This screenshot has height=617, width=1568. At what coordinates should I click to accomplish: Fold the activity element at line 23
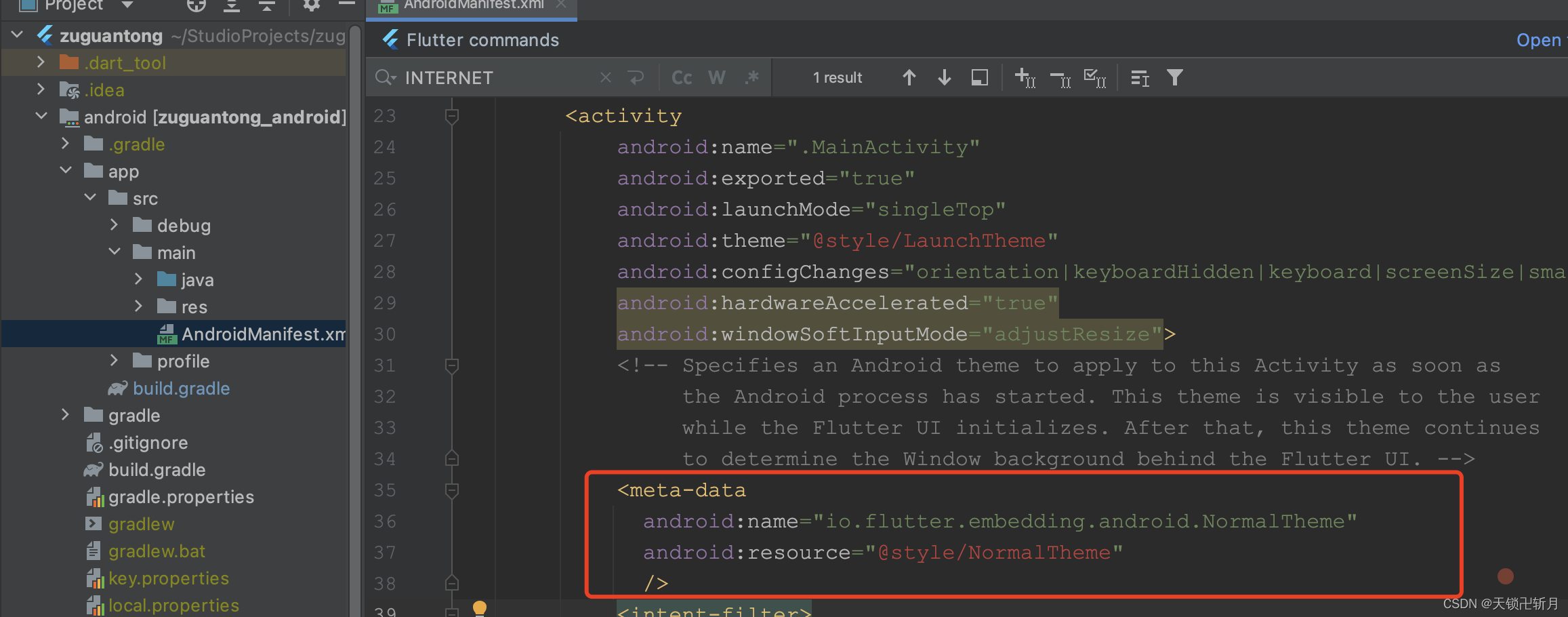tap(451, 116)
